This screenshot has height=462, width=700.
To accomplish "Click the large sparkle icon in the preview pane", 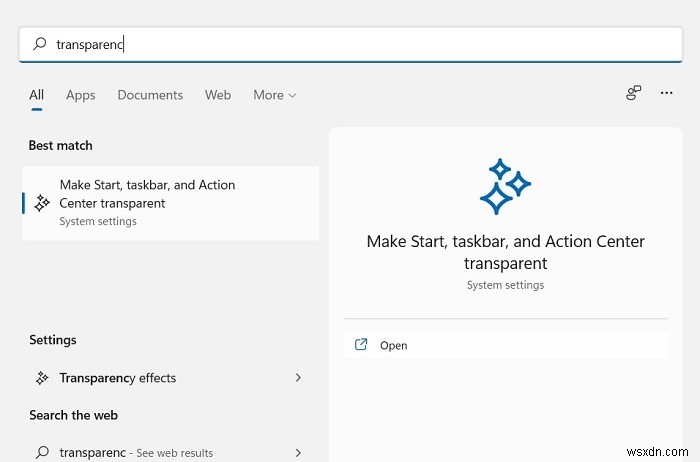I will pos(505,186).
